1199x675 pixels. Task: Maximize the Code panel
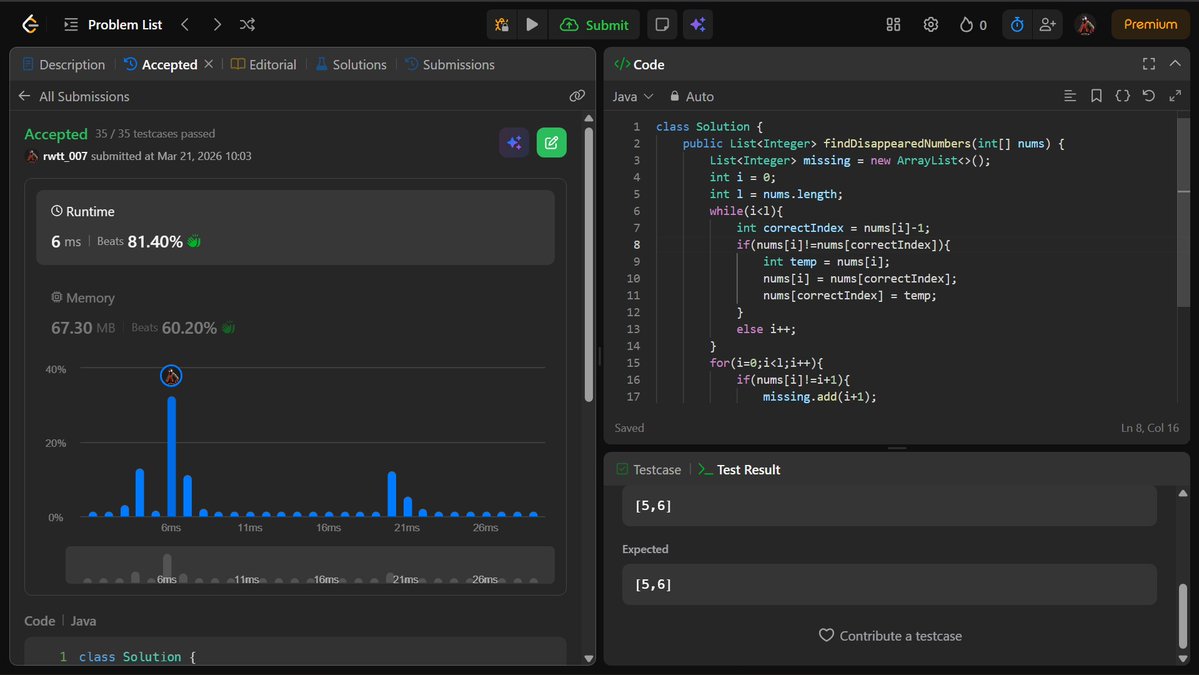click(x=1149, y=64)
